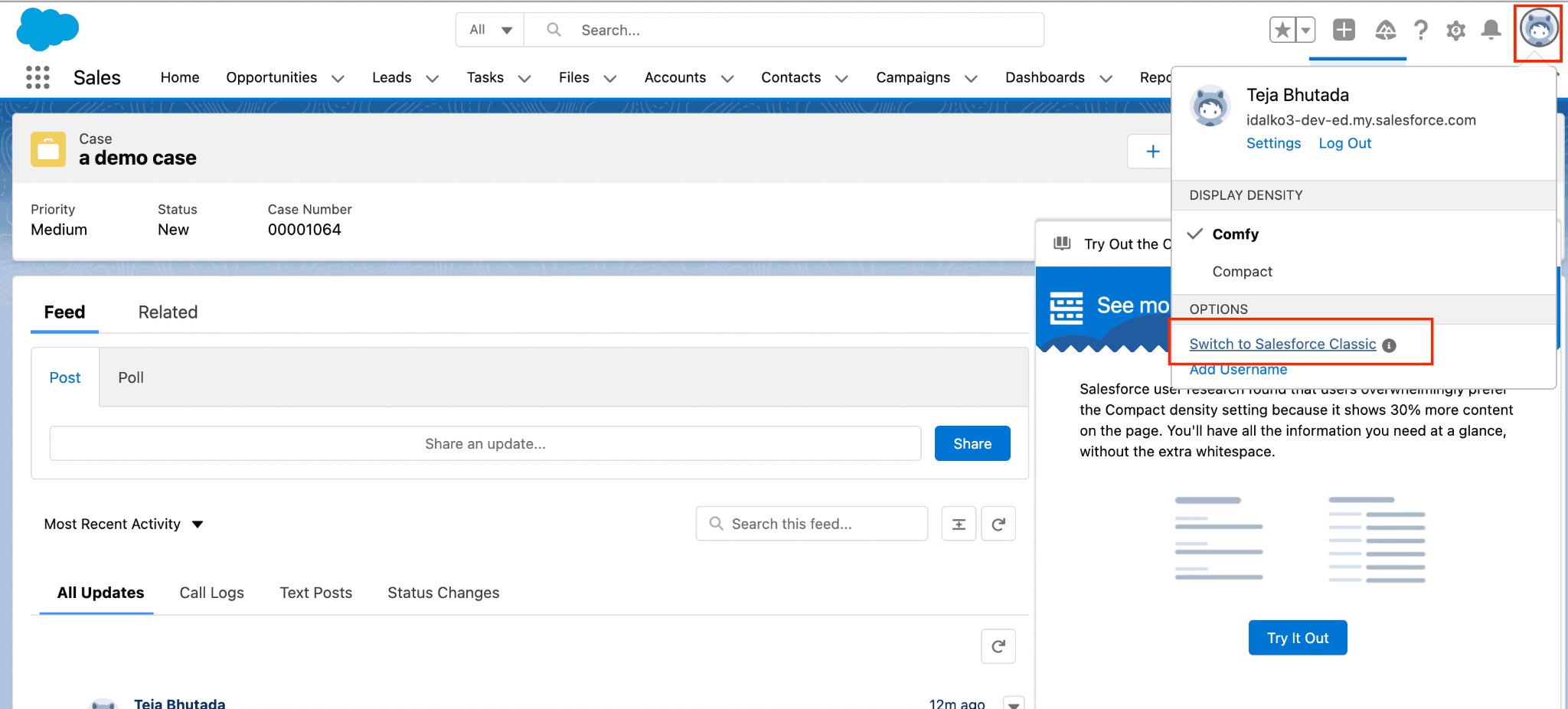Open the Leads nav item
1568x709 pixels.
tap(391, 77)
